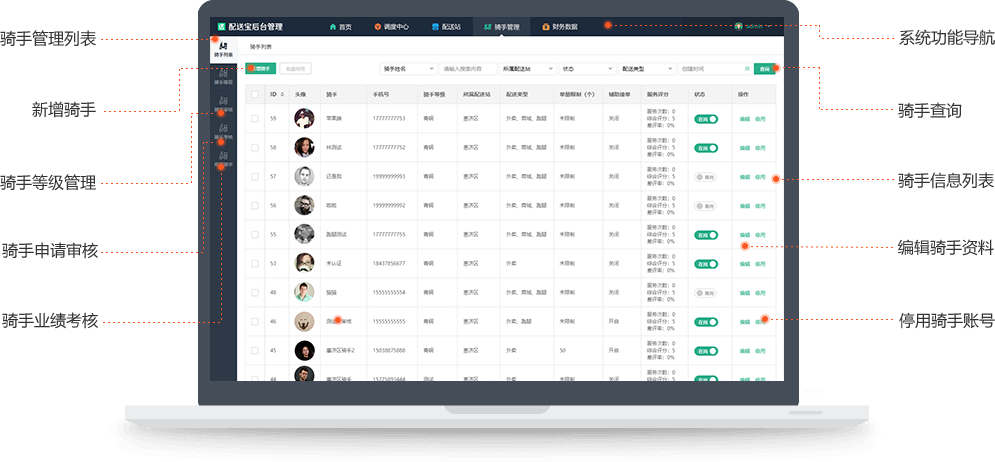This screenshot has width=995, height=462.
Task: Click avatar of rider ID 59
Action: (x=304, y=118)
